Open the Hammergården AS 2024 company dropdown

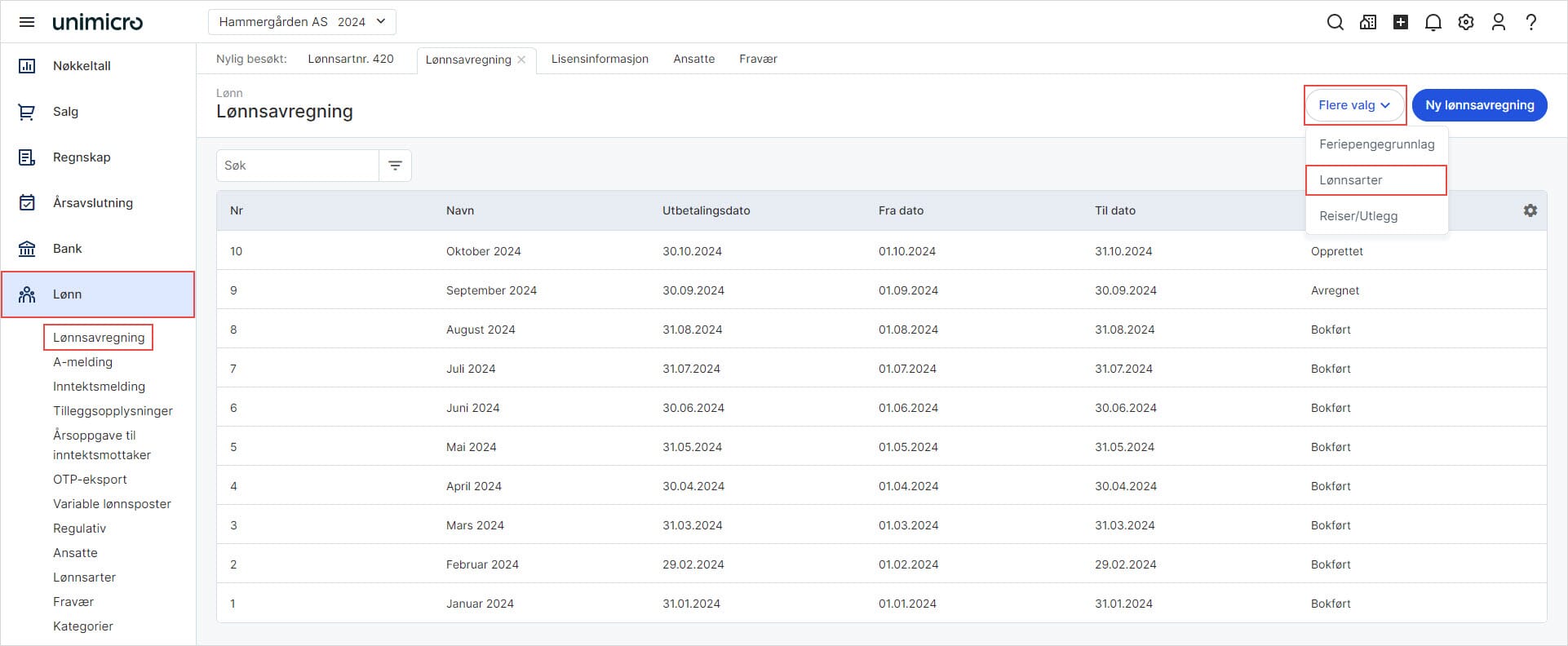302,22
